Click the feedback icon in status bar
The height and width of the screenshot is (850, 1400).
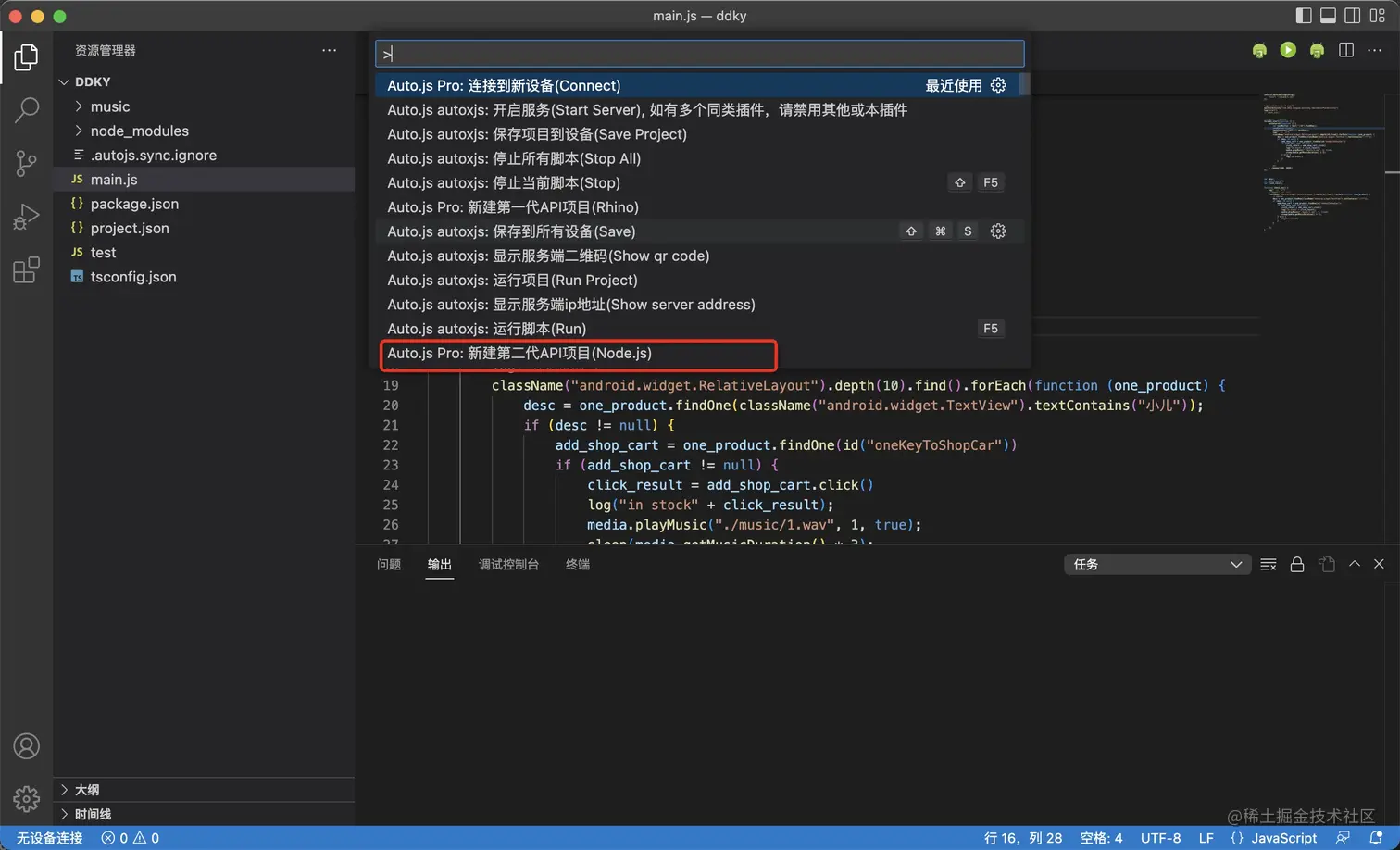(x=1343, y=838)
